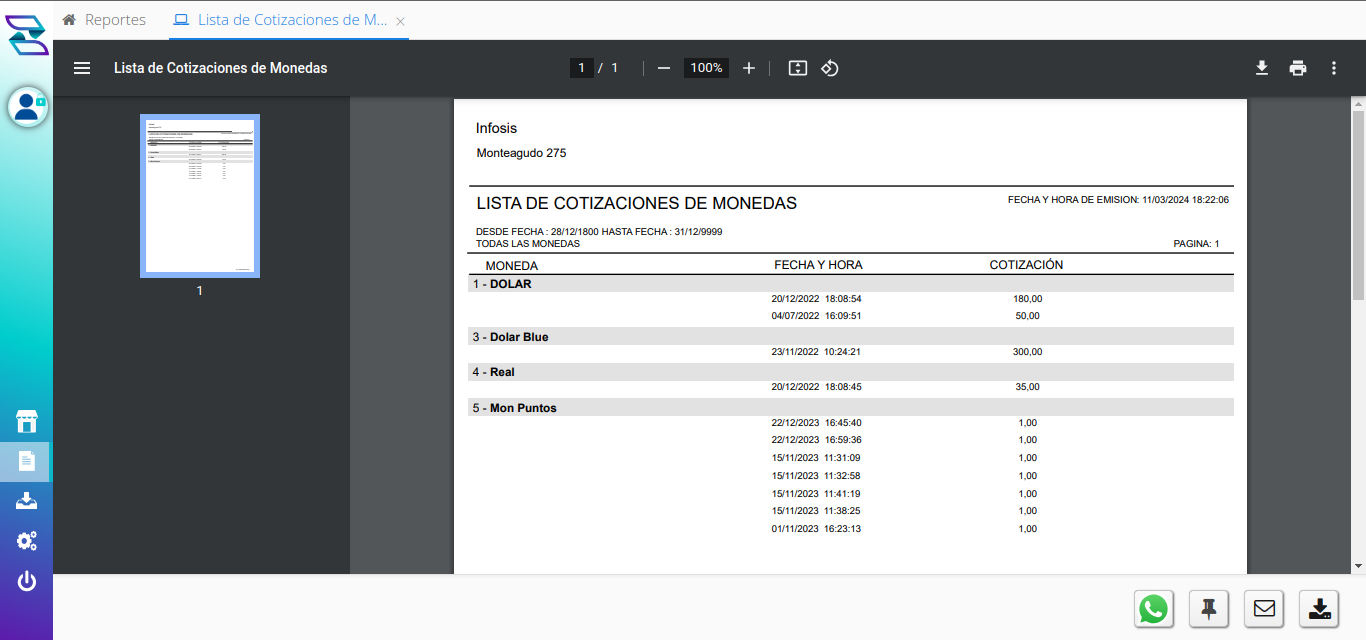This screenshot has width=1366, height=640.
Task: Open the inbox download icon in sidebar
Action: [27, 500]
